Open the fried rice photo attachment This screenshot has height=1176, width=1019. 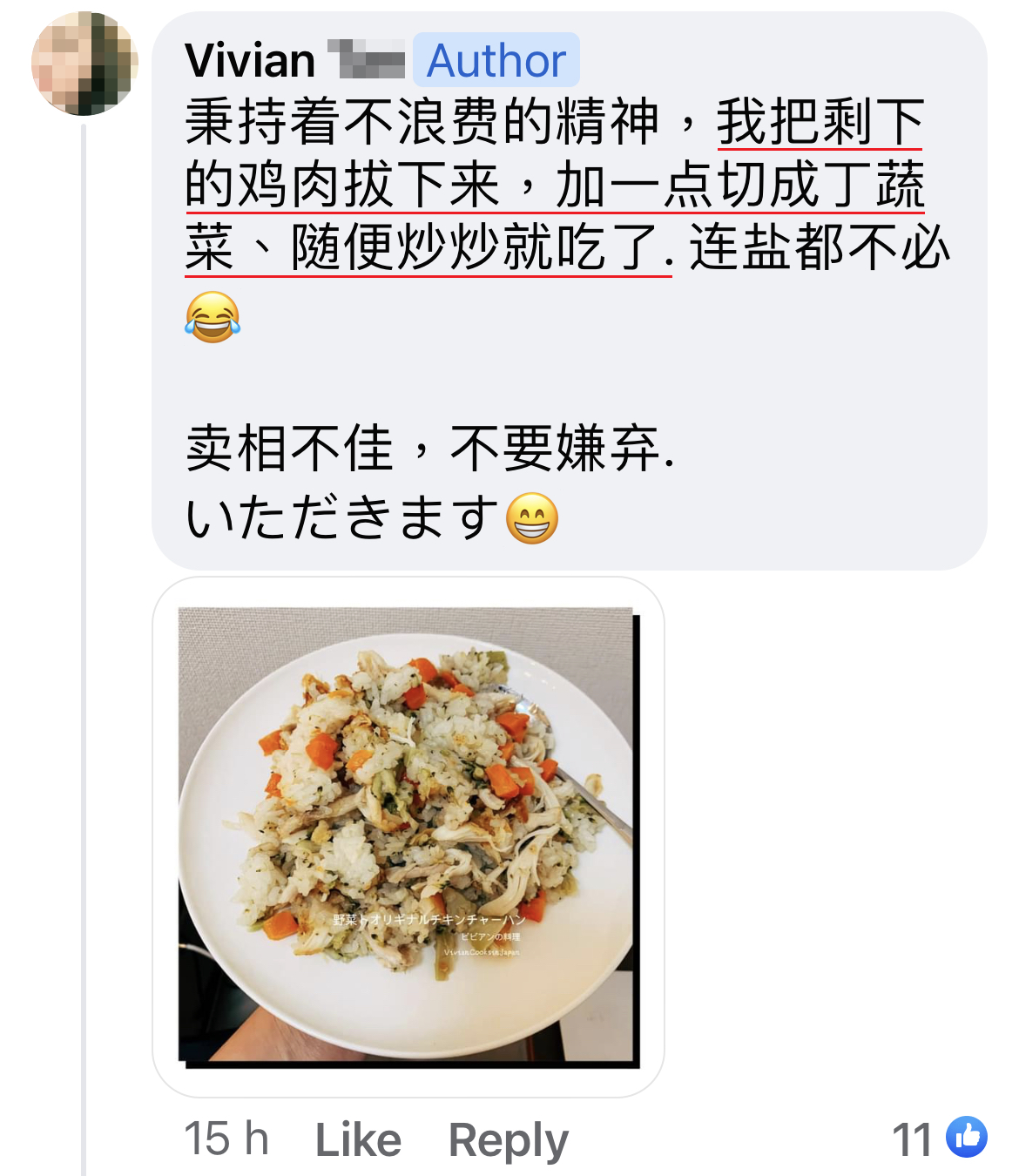pos(408,836)
